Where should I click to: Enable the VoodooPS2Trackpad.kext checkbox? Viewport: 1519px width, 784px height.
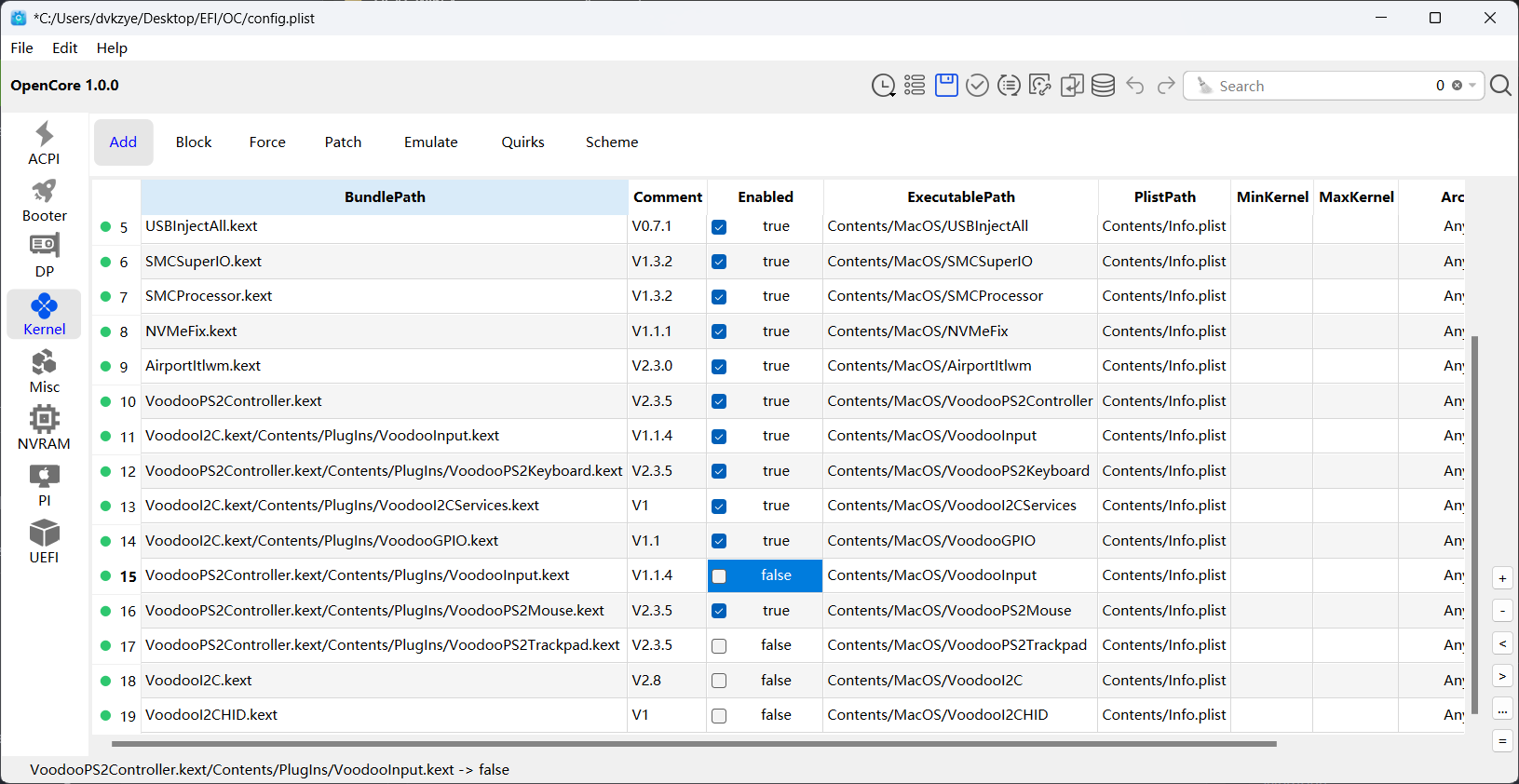tap(719, 646)
